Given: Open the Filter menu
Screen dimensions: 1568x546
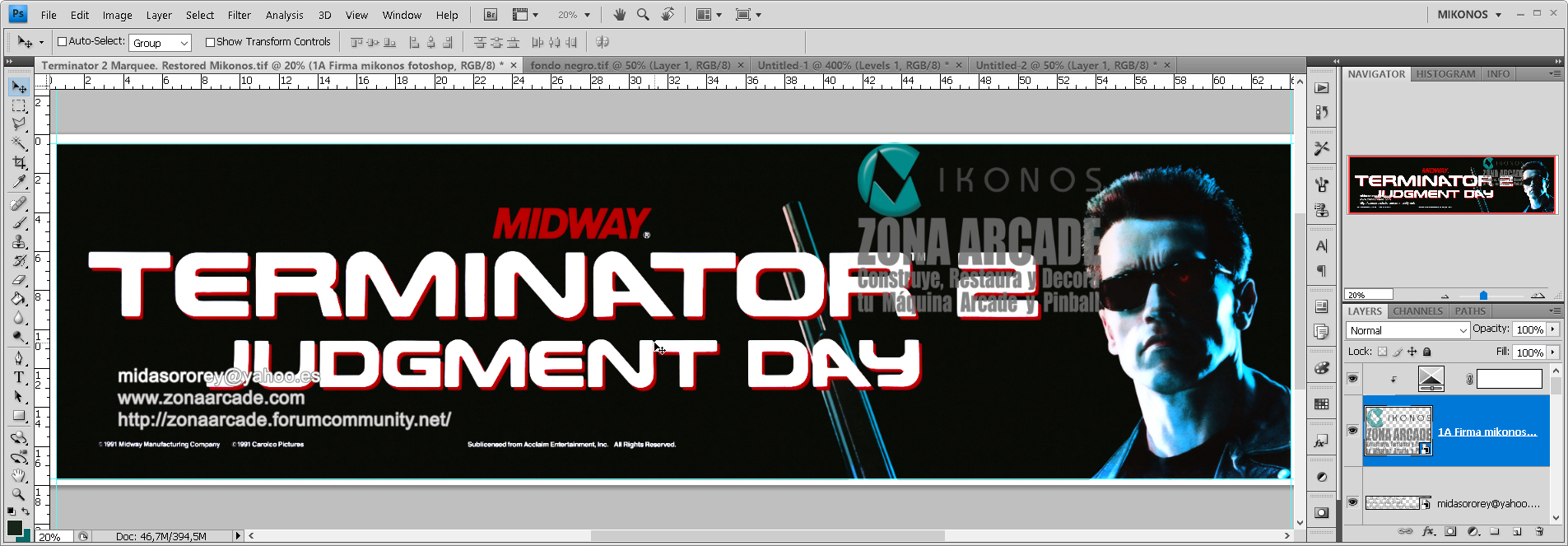Looking at the screenshot, I should (x=239, y=15).
